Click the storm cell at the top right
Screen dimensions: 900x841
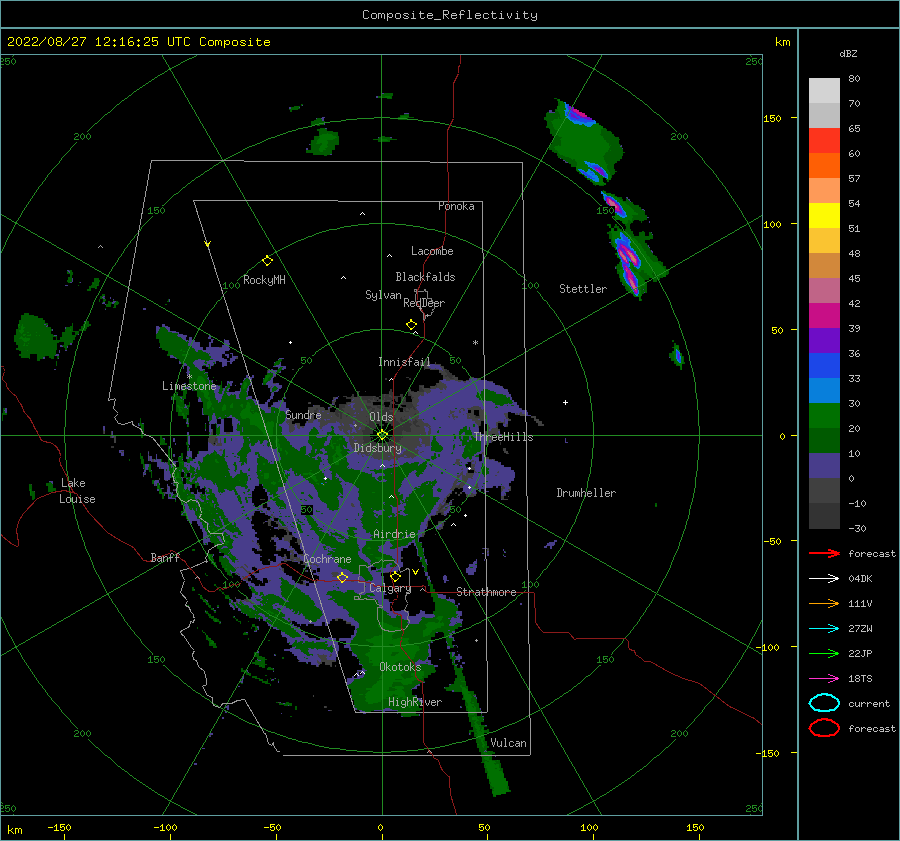coord(583,139)
